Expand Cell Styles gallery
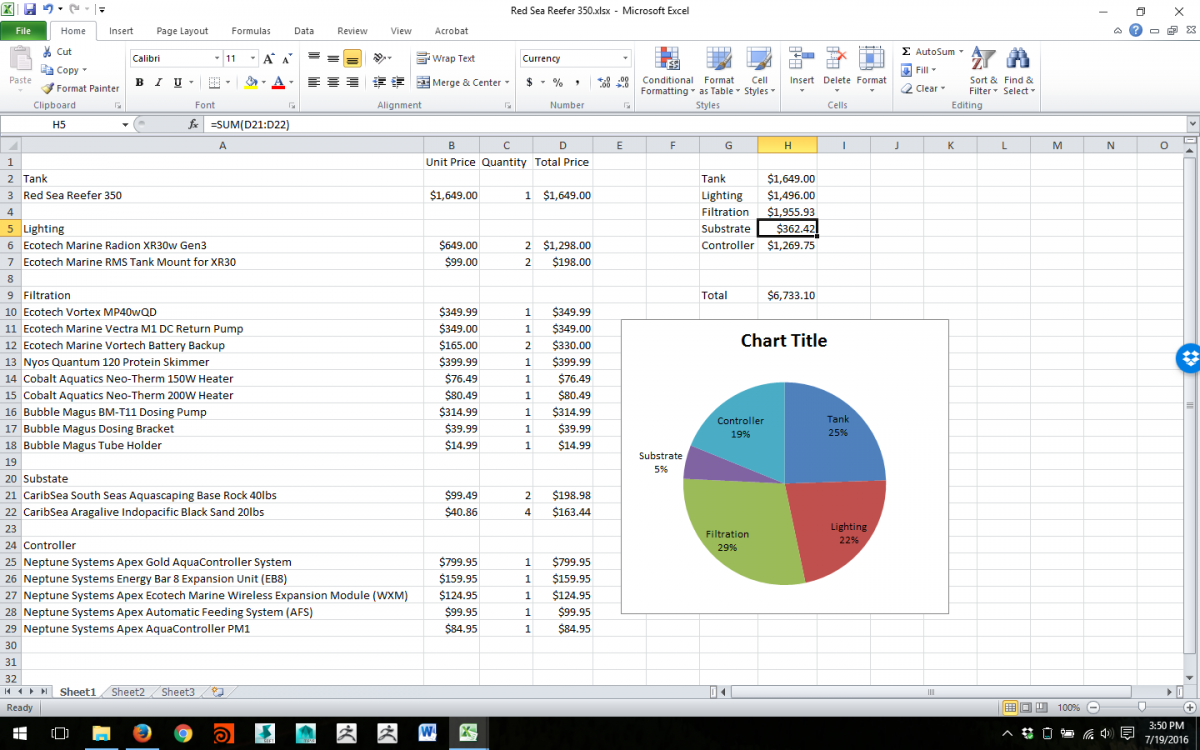The width and height of the screenshot is (1200, 750). pos(759,71)
